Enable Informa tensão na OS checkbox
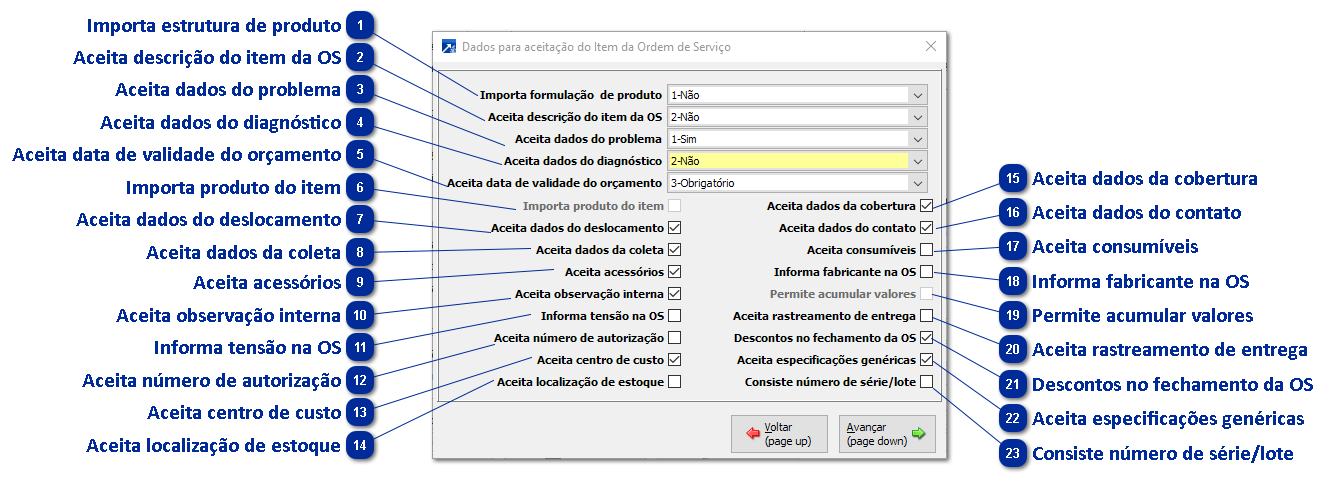The height and width of the screenshot is (482, 1329). 675,315
